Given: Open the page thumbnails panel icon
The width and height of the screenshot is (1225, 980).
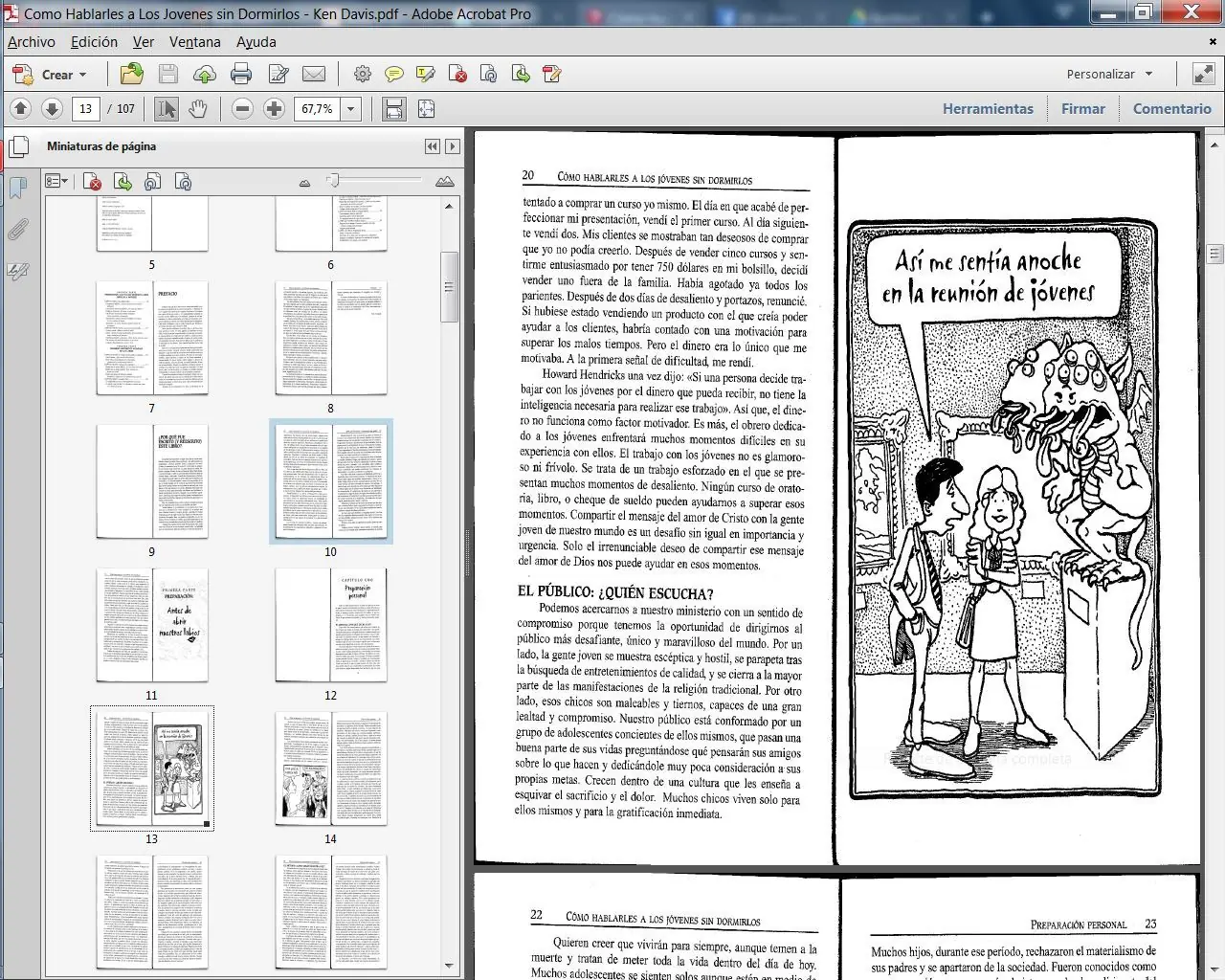Looking at the screenshot, I should pos(18,147).
